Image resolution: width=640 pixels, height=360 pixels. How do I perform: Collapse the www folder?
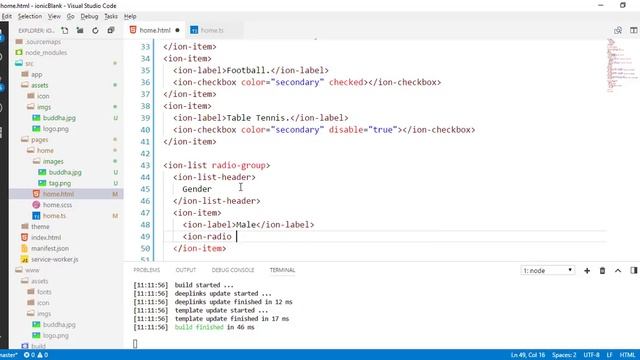point(32,270)
